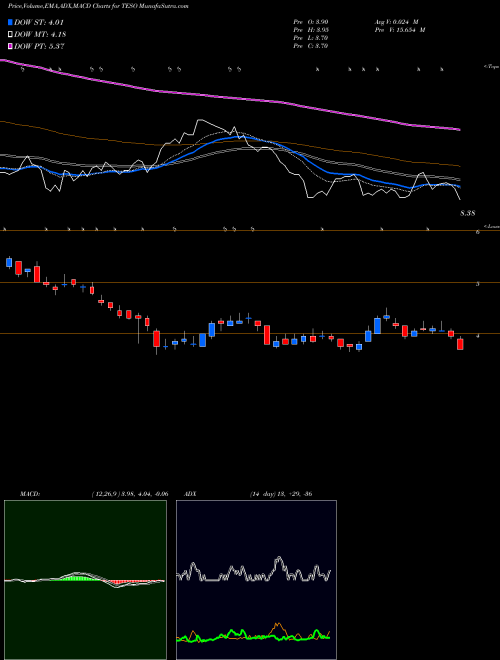The width and height of the screenshot is (500, 660).
Task: Click the price axis label 6
Action: pyautogui.click(x=478, y=232)
